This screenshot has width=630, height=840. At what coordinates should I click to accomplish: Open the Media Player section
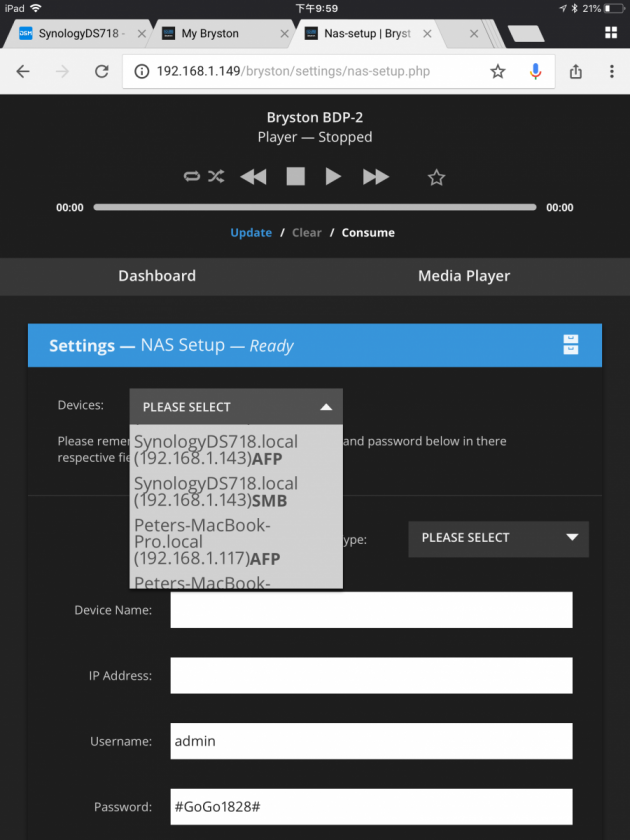click(x=464, y=276)
